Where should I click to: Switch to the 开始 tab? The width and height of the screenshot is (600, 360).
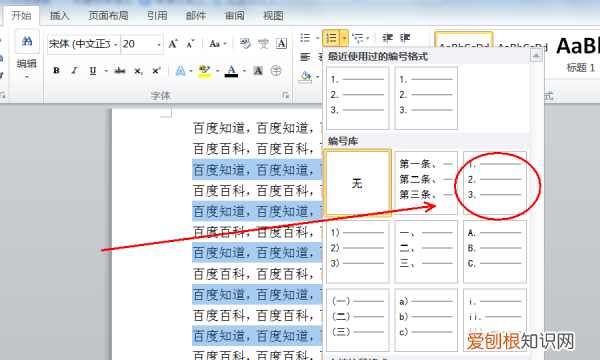pos(21,16)
